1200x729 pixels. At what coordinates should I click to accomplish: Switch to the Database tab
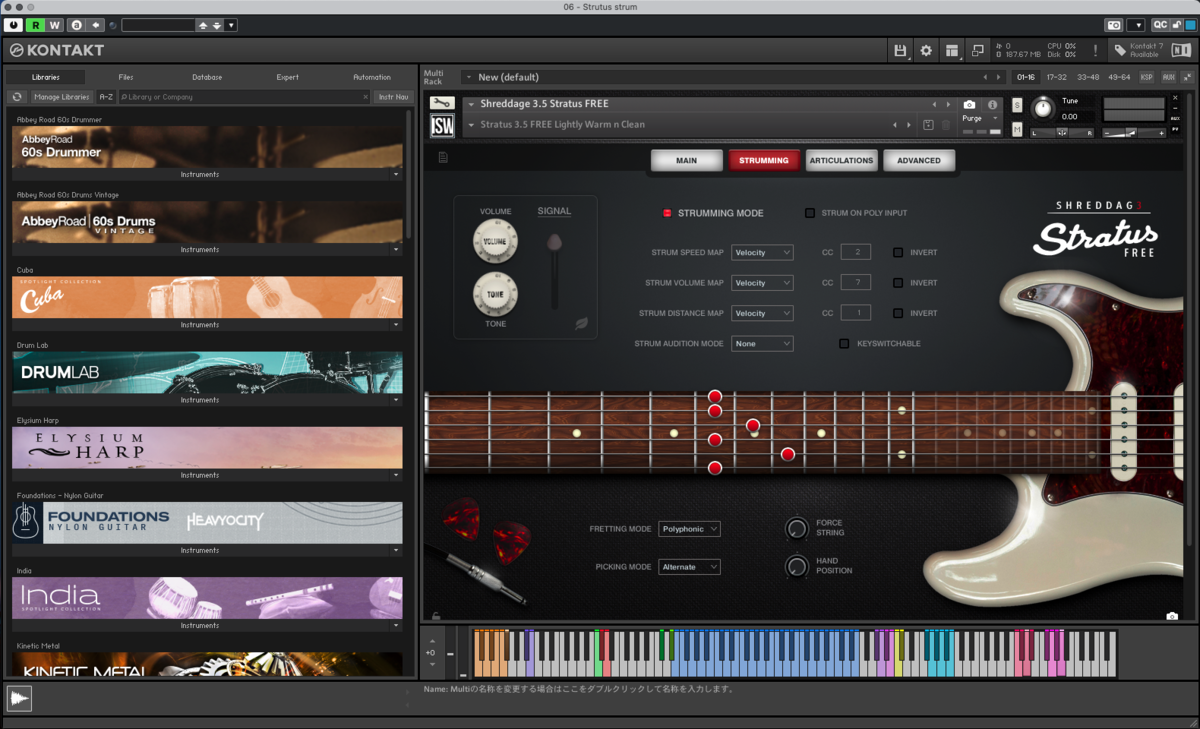point(207,77)
